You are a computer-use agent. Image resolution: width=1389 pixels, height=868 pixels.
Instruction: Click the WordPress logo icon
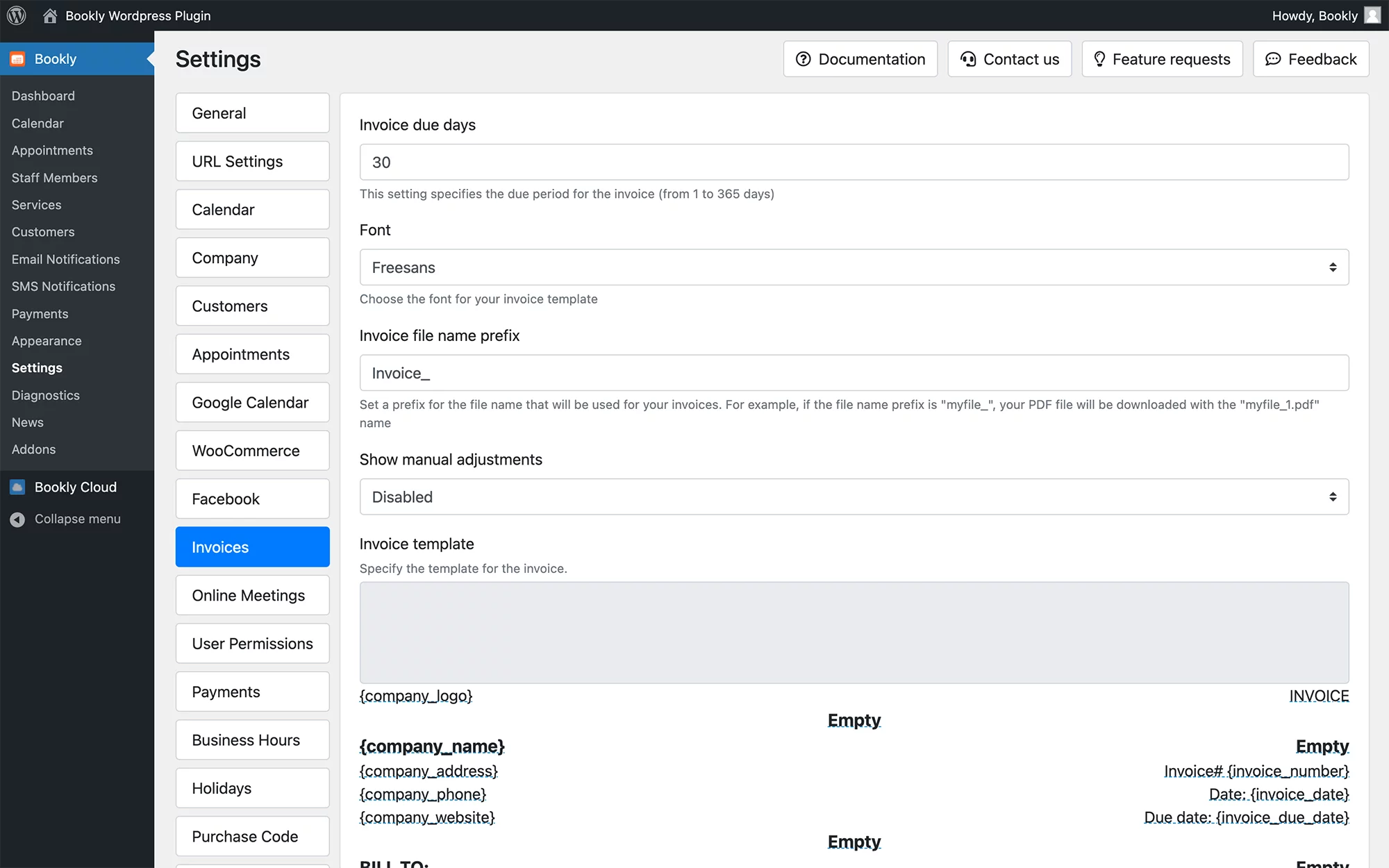coord(17,15)
